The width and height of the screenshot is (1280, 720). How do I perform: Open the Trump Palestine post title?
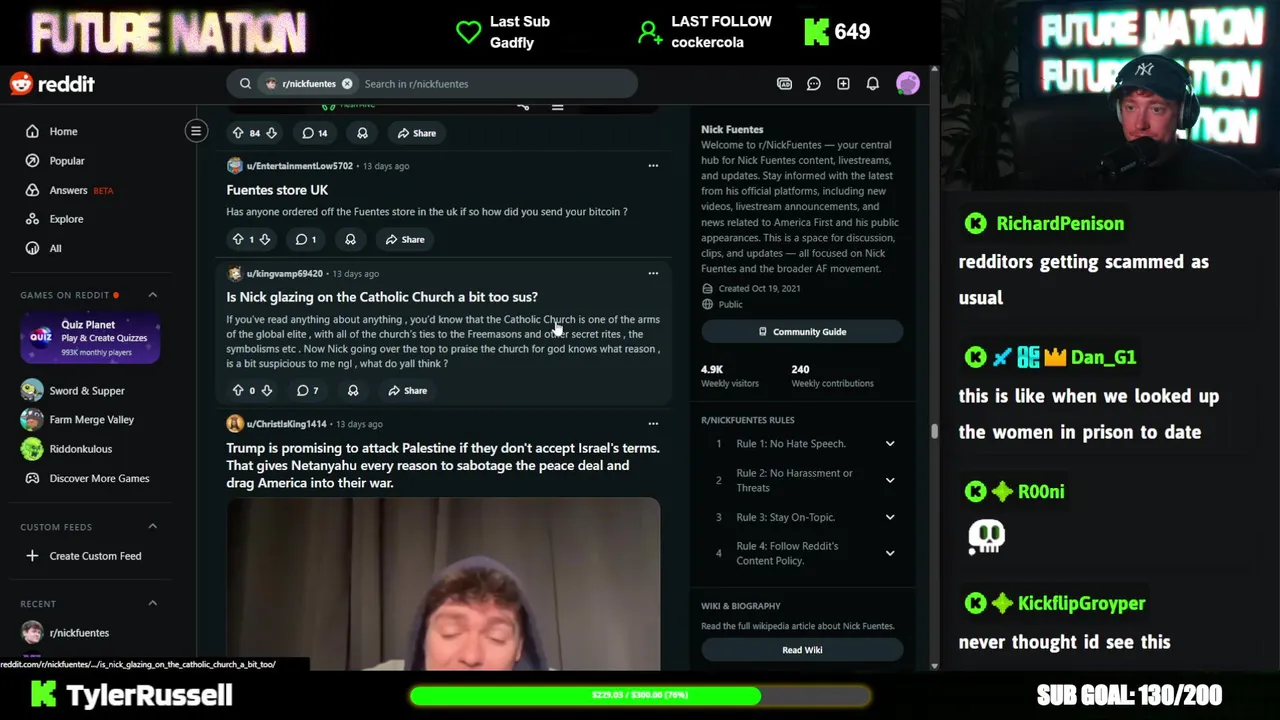[443, 466]
